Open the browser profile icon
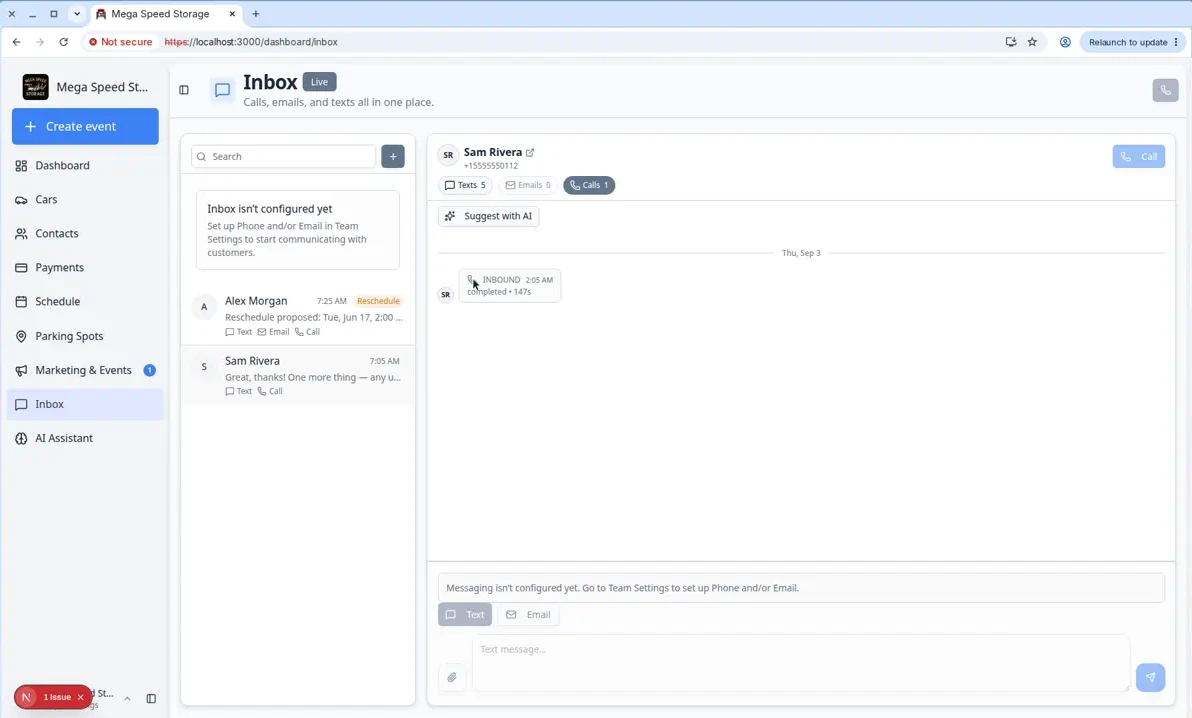Viewport: 1192px width, 718px height. pos(1065,42)
